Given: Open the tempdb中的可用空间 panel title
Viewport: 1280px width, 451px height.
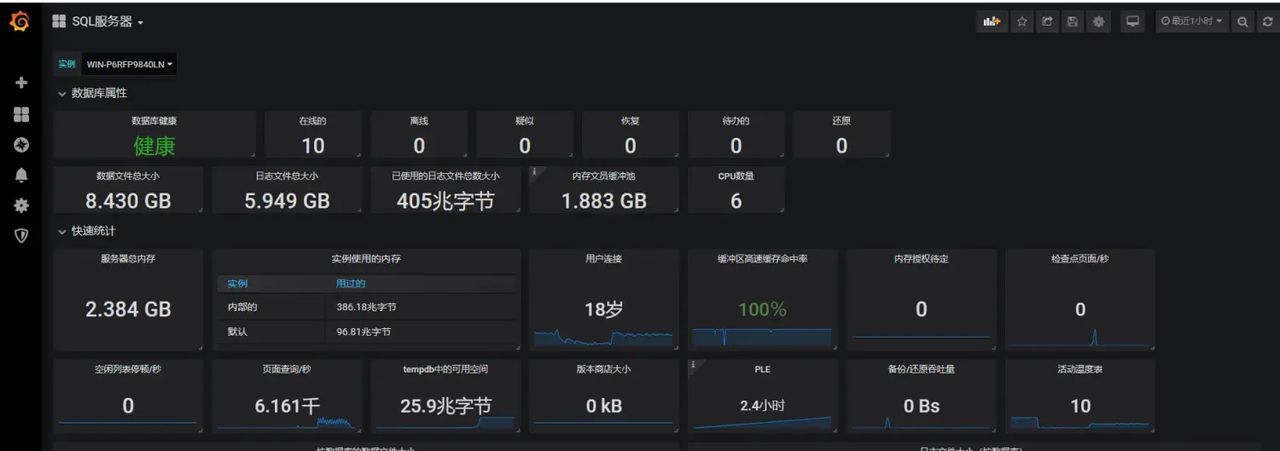Looking at the screenshot, I should pyautogui.click(x=446, y=368).
